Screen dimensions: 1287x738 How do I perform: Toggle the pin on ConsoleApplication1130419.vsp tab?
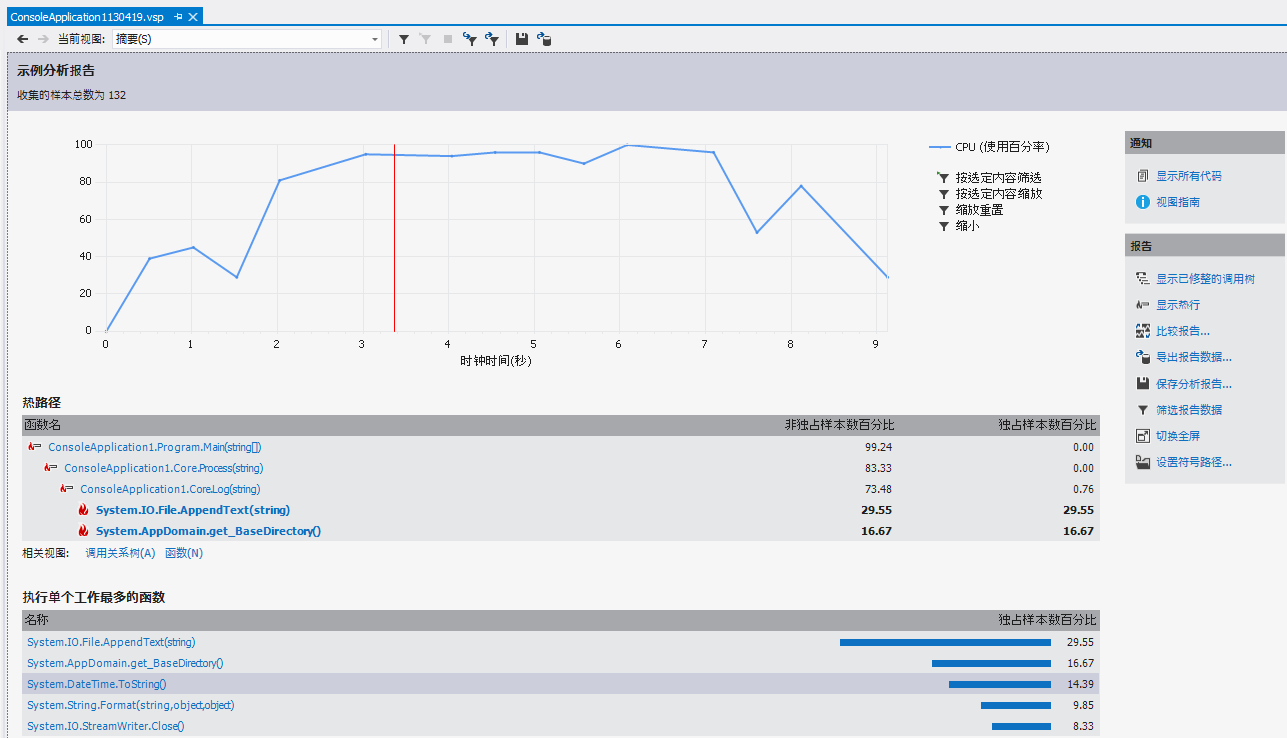pos(178,17)
